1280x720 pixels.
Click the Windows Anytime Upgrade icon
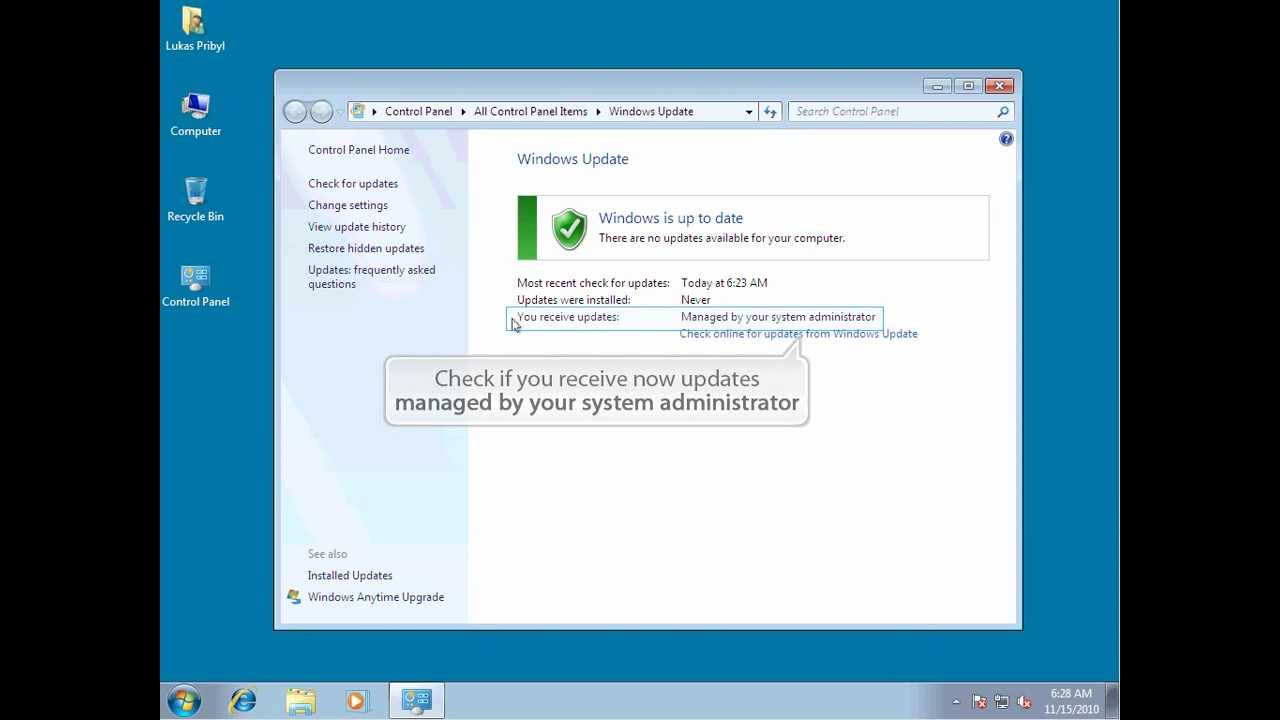(x=293, y=597)
